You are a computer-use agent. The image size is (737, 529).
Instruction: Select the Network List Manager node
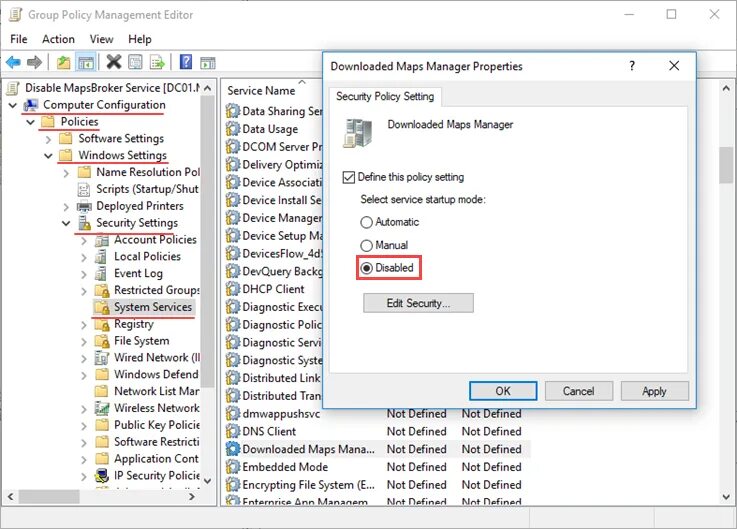[157, 391]
